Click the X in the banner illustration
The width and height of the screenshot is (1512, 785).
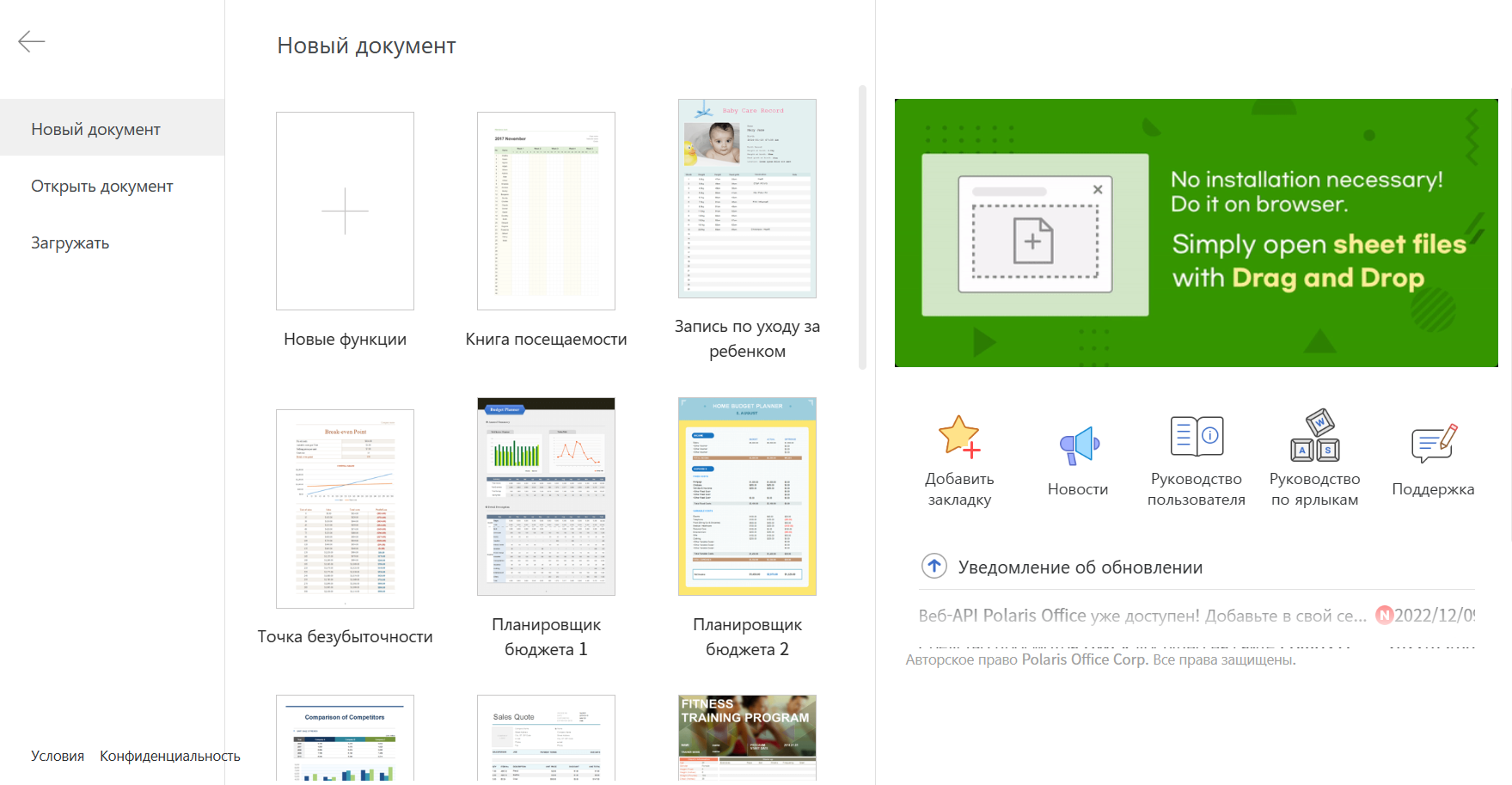[1098, 189]
